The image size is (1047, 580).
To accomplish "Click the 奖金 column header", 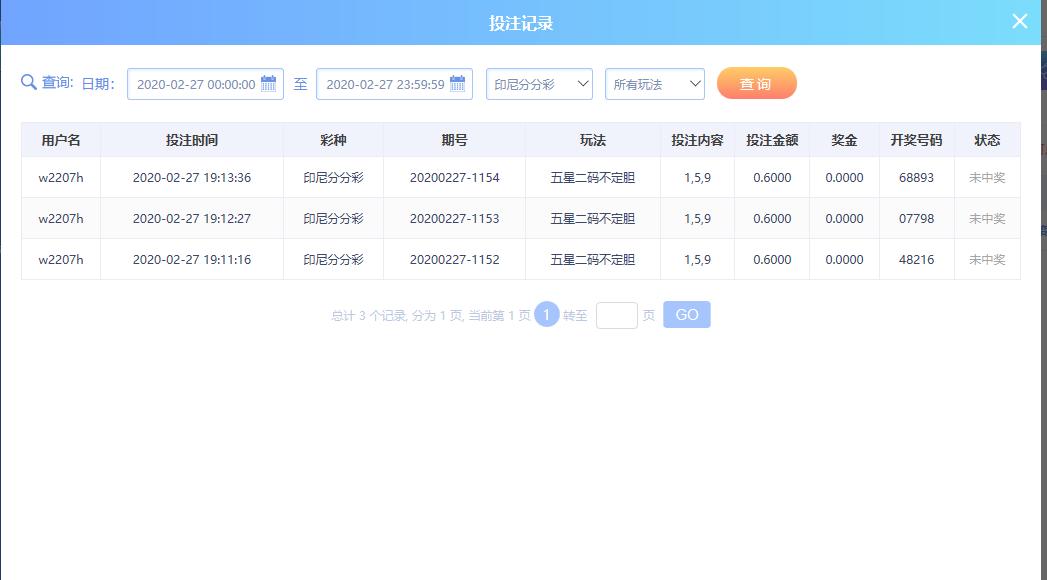I will pyautogui.click(x=844, y=140).
